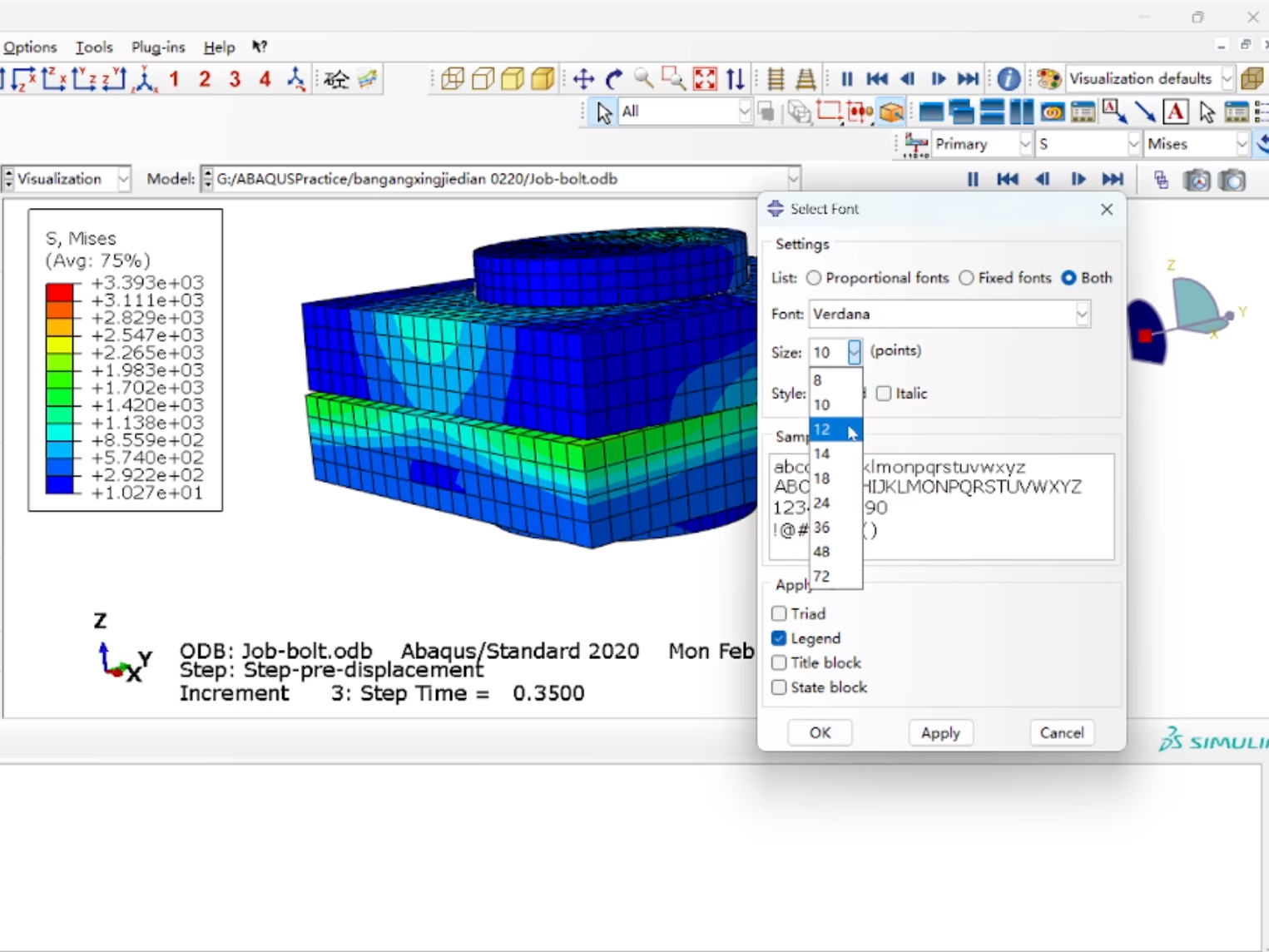1269x952 pixels.
Task: Select Proportional fonts radio button
Action: [x=814, y=278]
